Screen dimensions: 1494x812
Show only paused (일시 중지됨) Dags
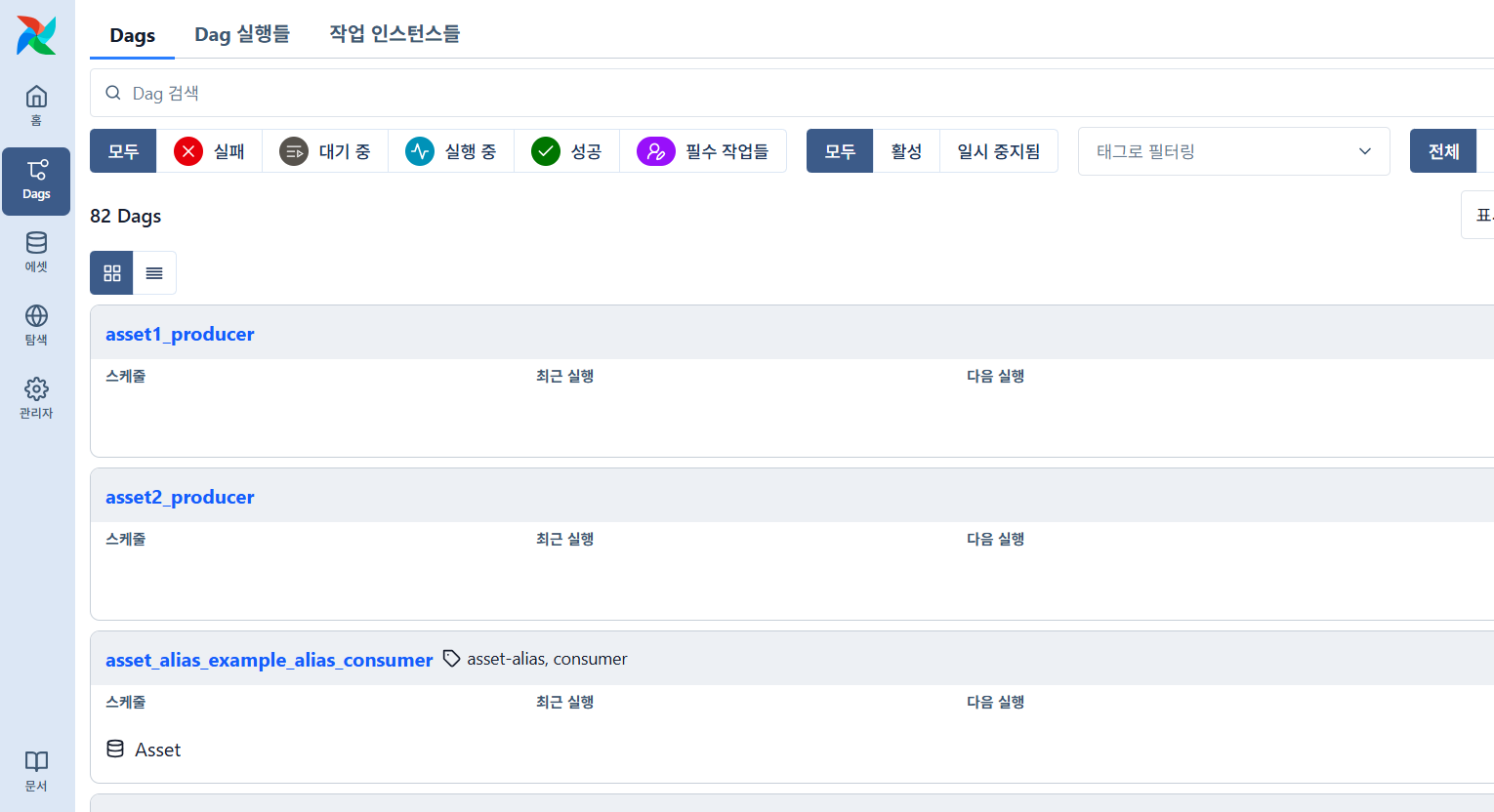click(998, 151)
